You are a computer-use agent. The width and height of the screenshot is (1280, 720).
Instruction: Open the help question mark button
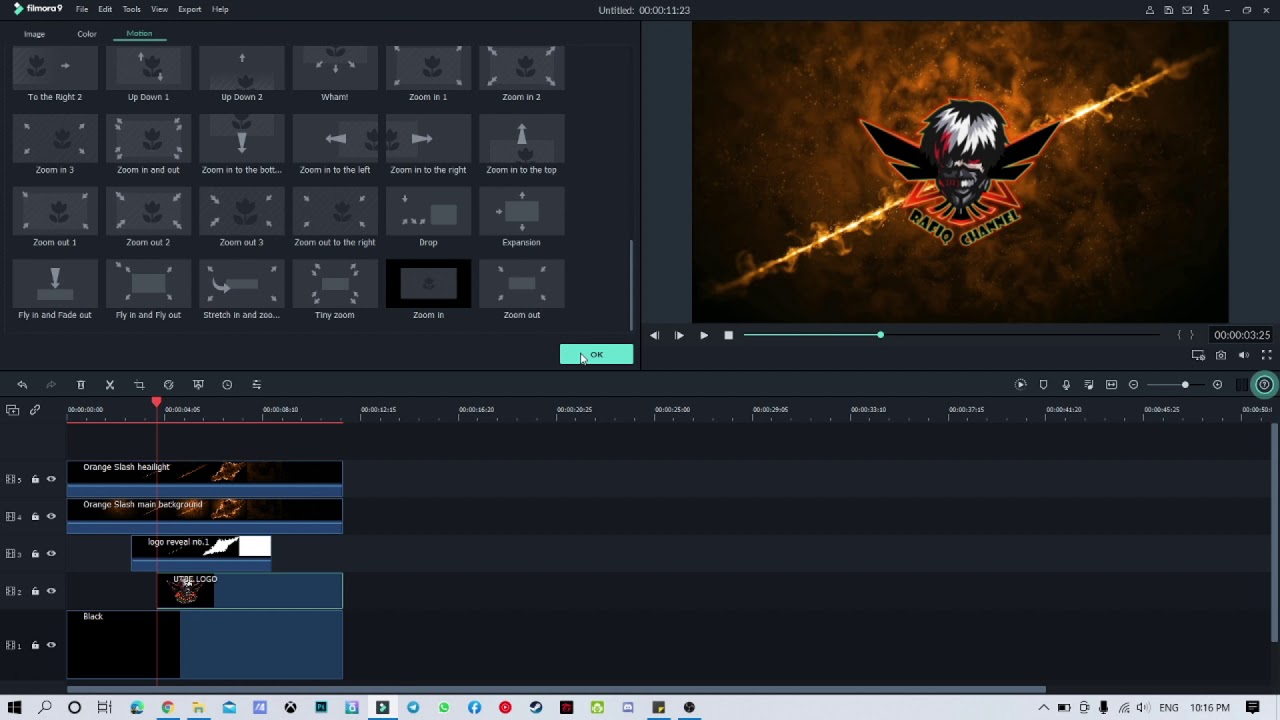[x=1265, y=385]
